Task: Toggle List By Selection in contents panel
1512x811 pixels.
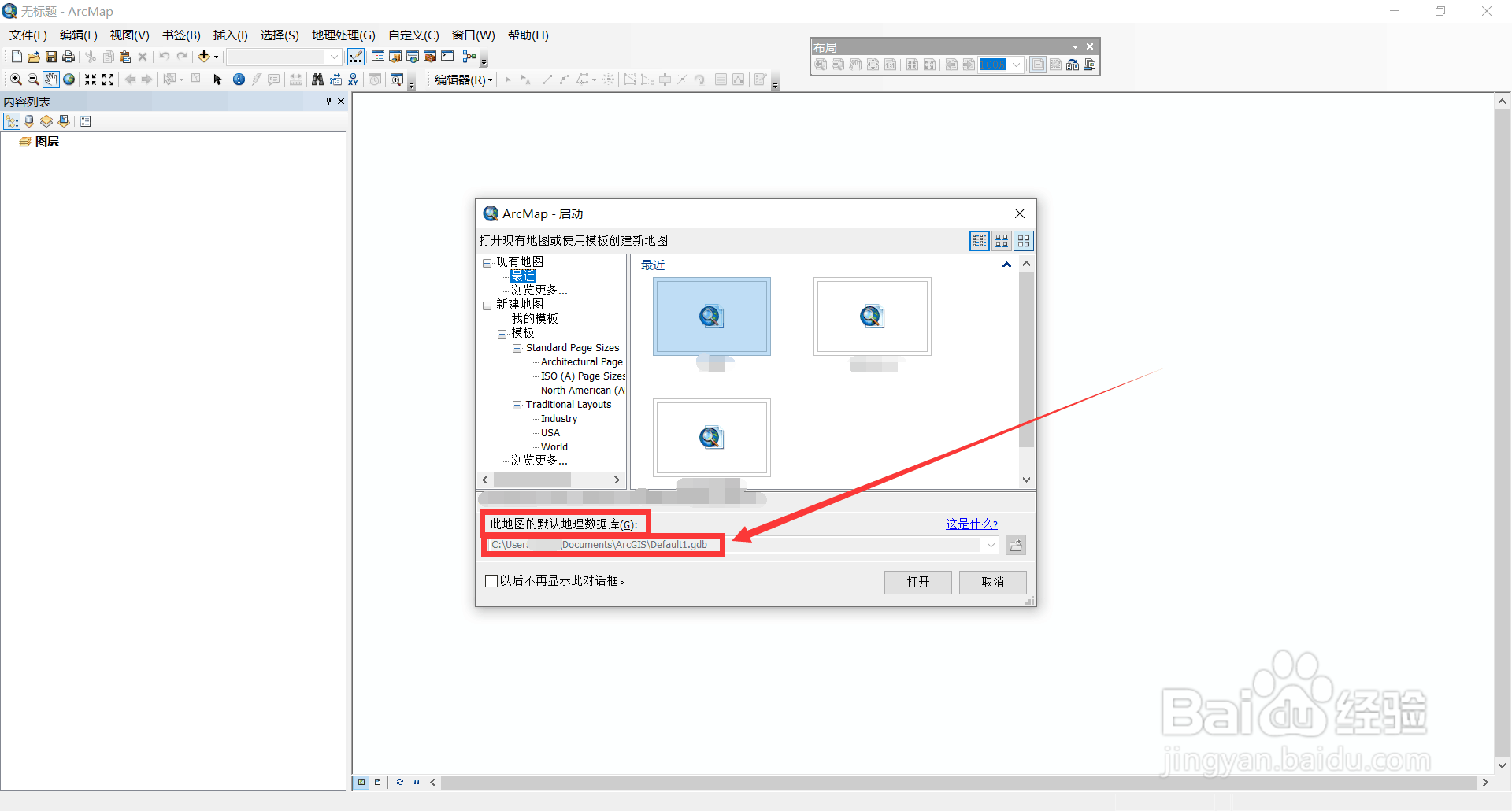Action: (x=64, y=121)
